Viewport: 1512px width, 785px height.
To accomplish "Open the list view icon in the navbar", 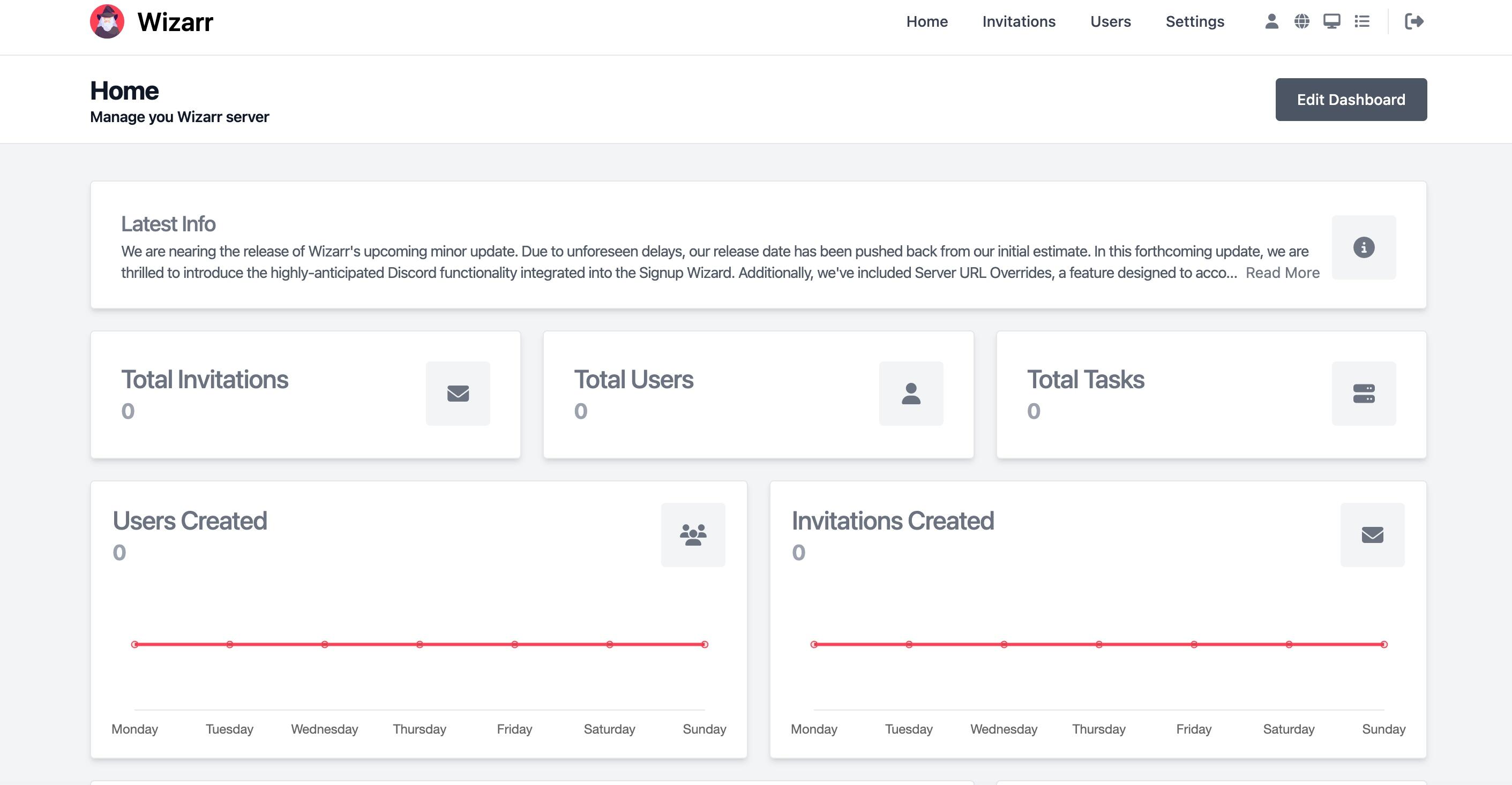I will (1362, 22).
